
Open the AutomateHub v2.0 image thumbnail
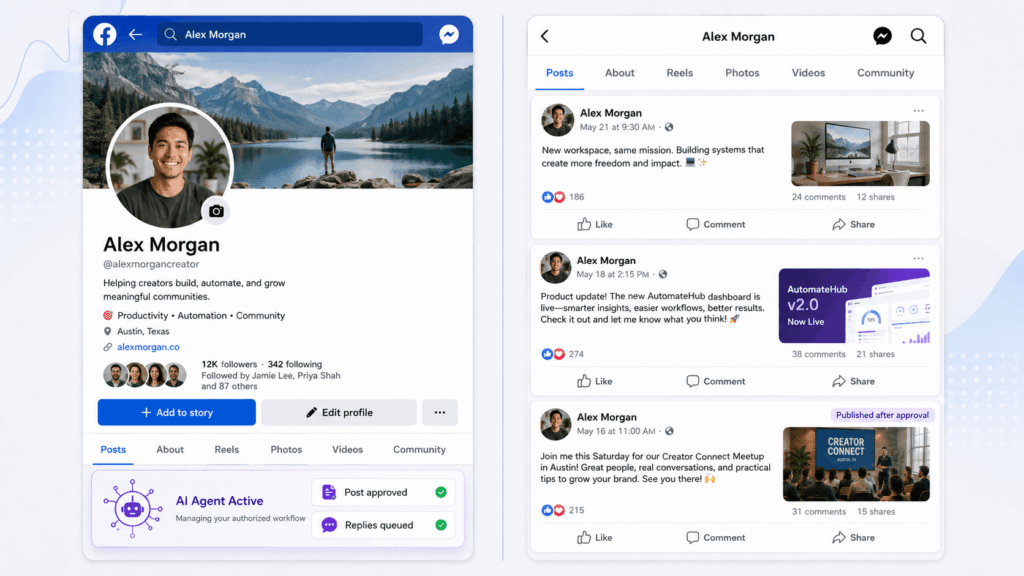click(x=854, y=306)
